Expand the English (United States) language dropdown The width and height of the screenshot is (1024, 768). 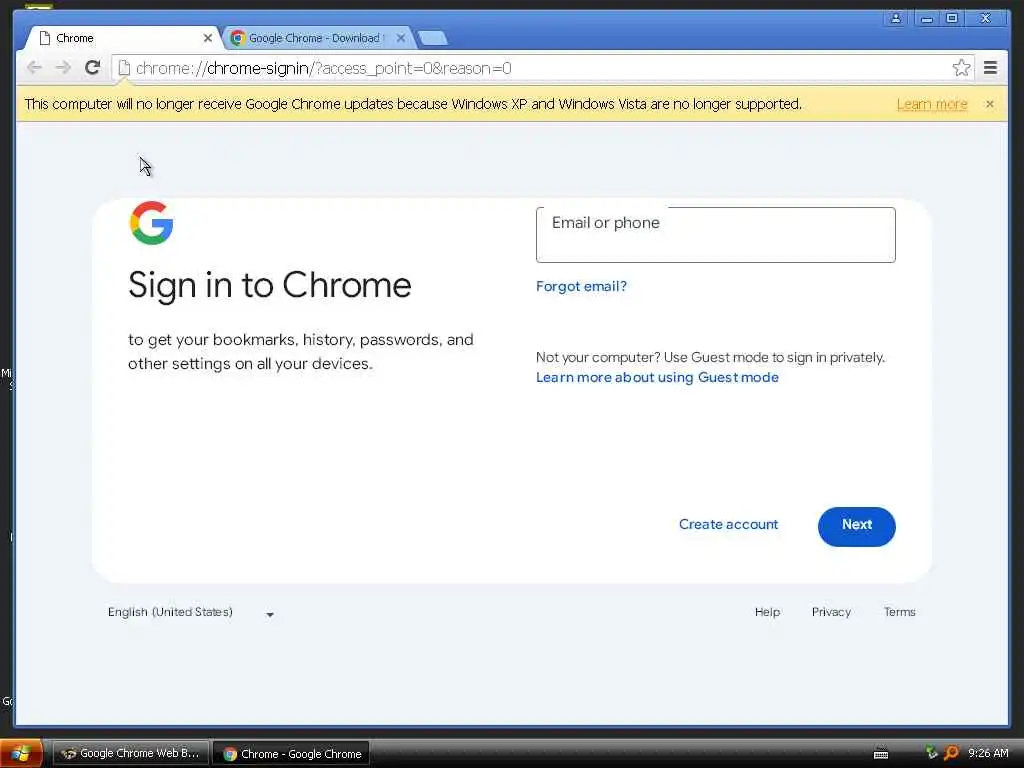tap(191, 613)
